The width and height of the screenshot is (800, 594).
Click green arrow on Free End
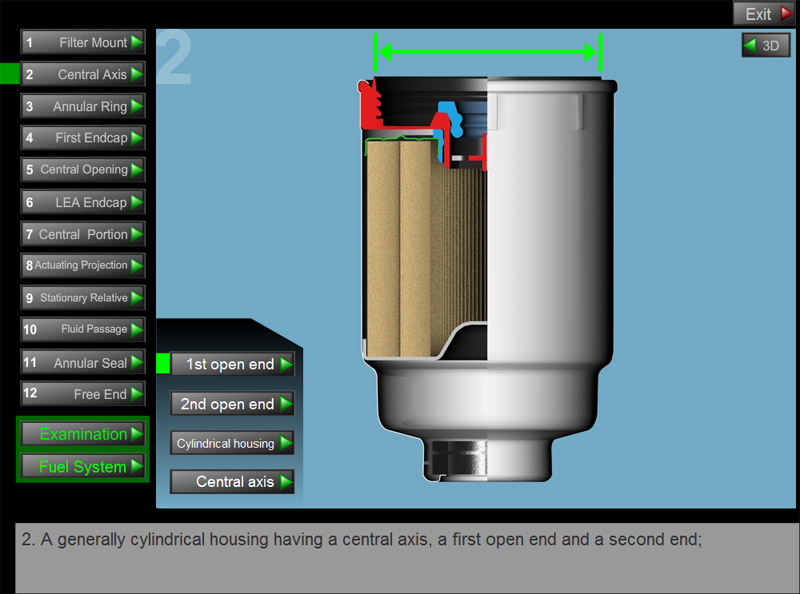(136, 393)
